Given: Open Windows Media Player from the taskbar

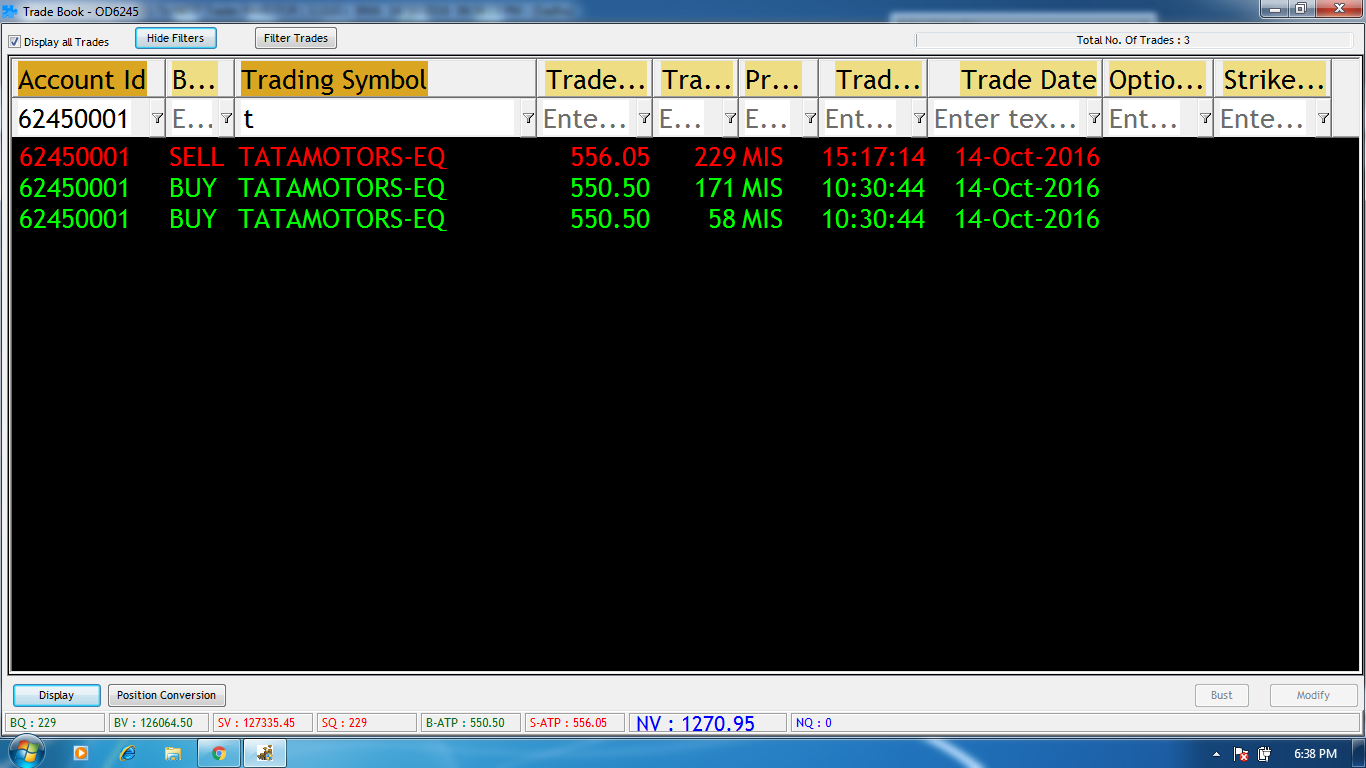Looking at the screenshot, I should (x=81, y=753).
